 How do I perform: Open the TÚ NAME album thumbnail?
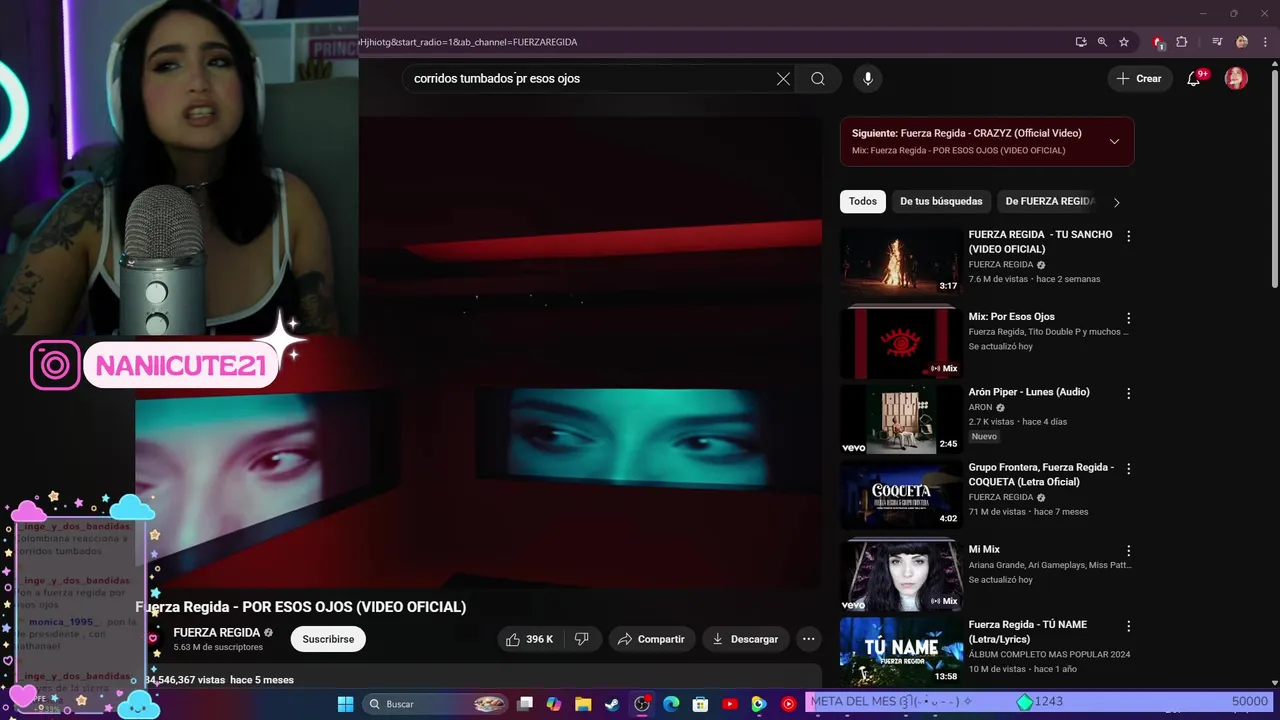[901, 651]
